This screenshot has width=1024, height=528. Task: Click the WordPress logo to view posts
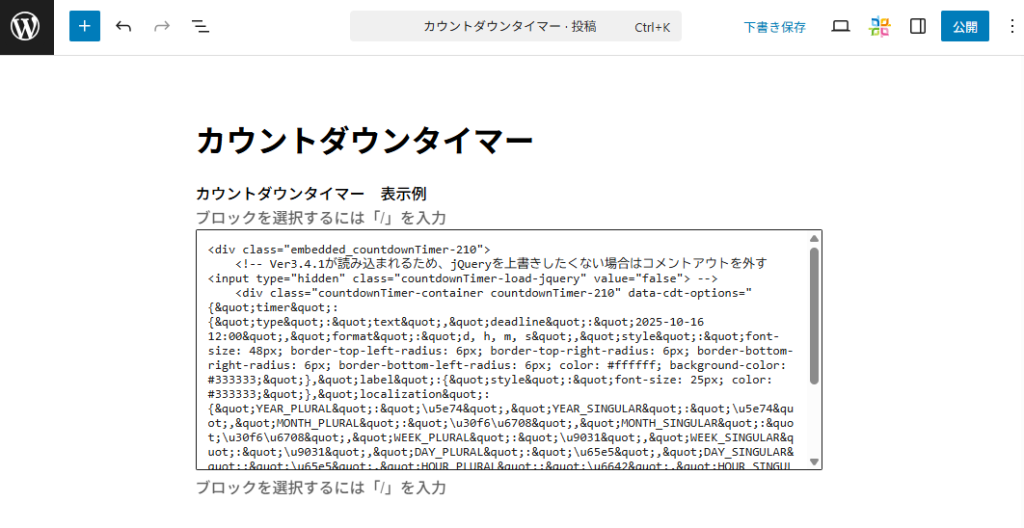(x=26, y=27)
